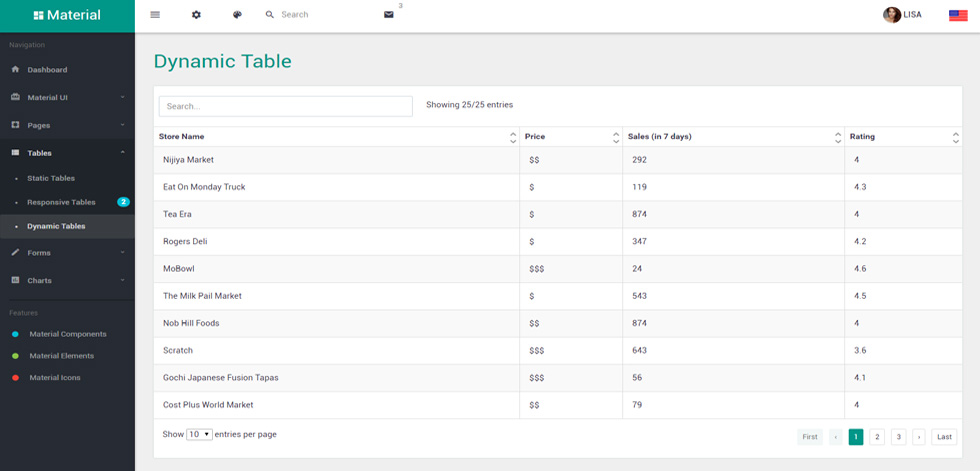Click the Scratch row name
The image size is (980, 471).
click(178, 350)
